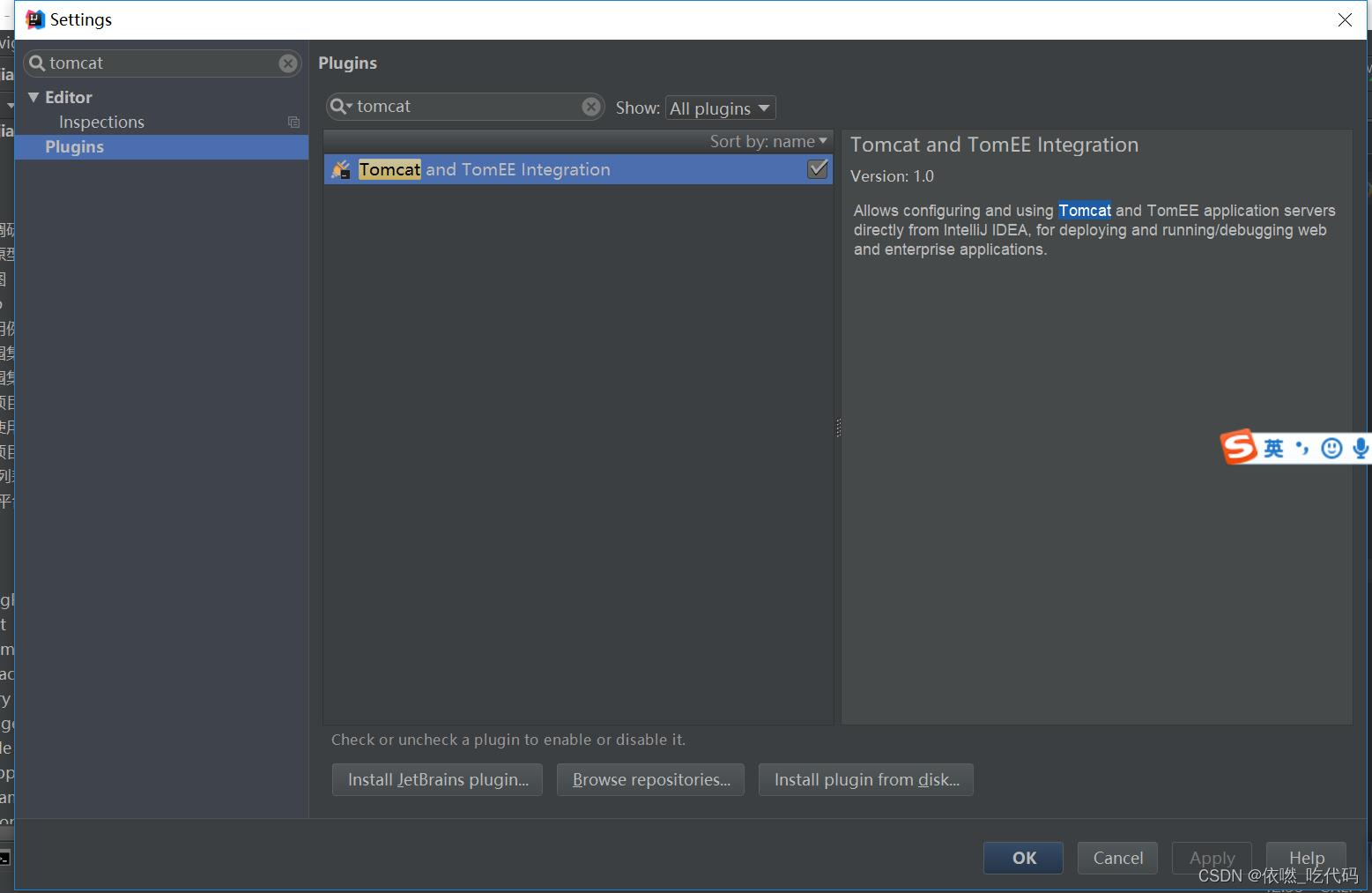
Task: Click the settings search magnifier icon
Action: pos(37,63)
